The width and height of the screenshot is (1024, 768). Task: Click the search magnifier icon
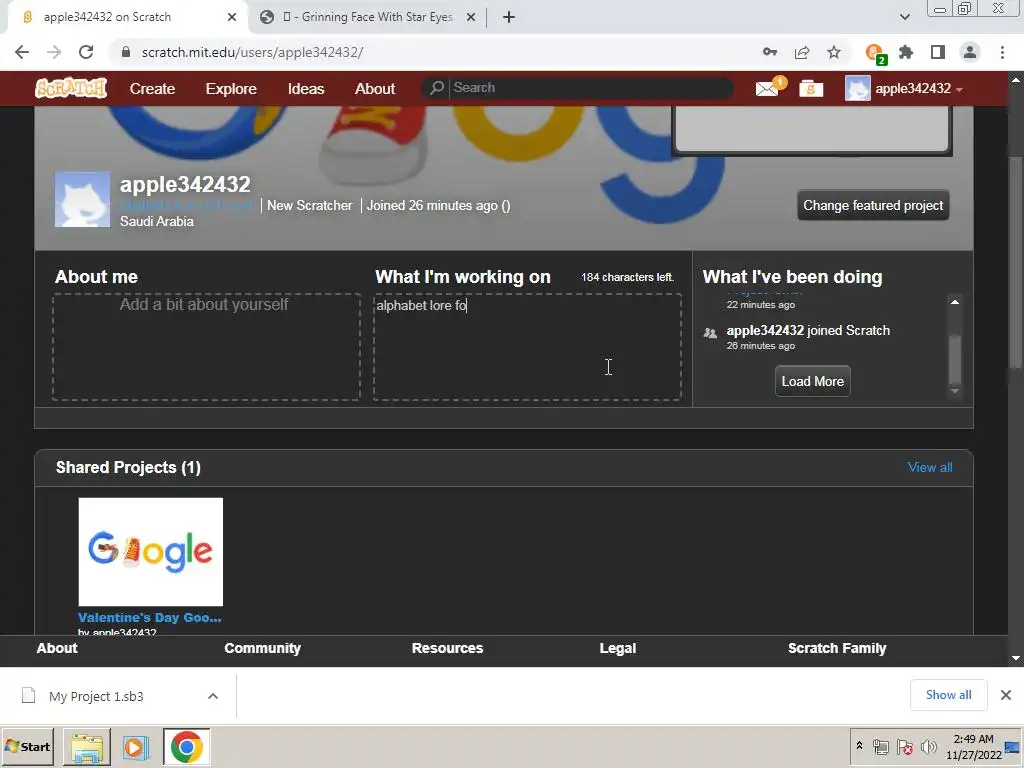click(x=437, y=88)
